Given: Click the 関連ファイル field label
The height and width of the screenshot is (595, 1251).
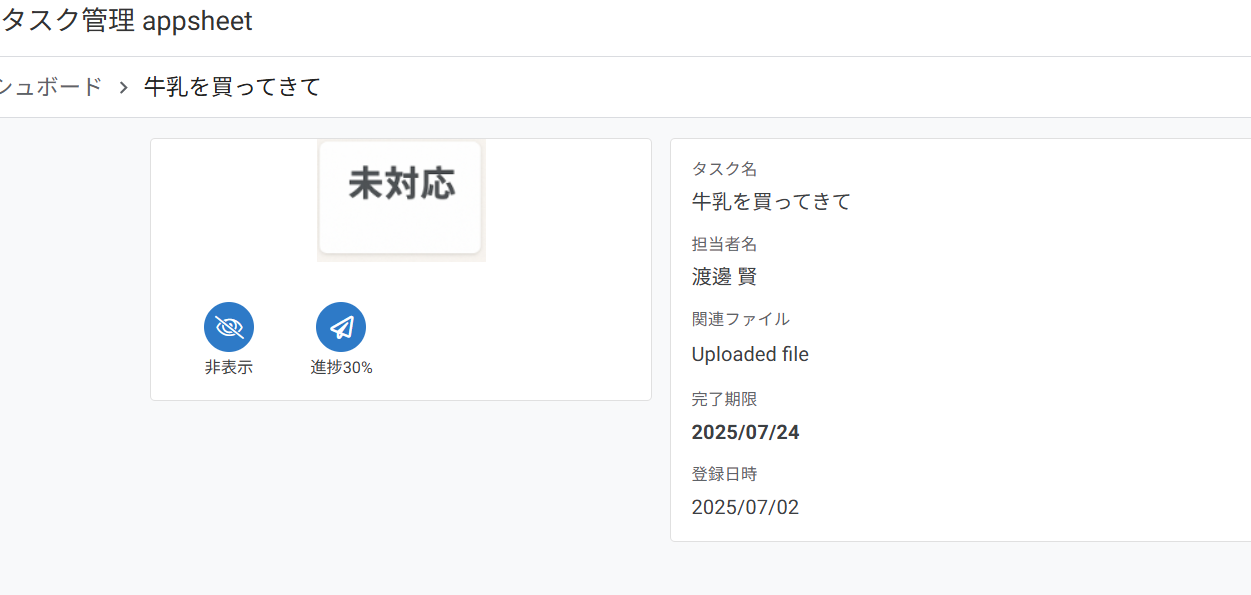Looking at the screenshot, I should (x=740, y=319).
